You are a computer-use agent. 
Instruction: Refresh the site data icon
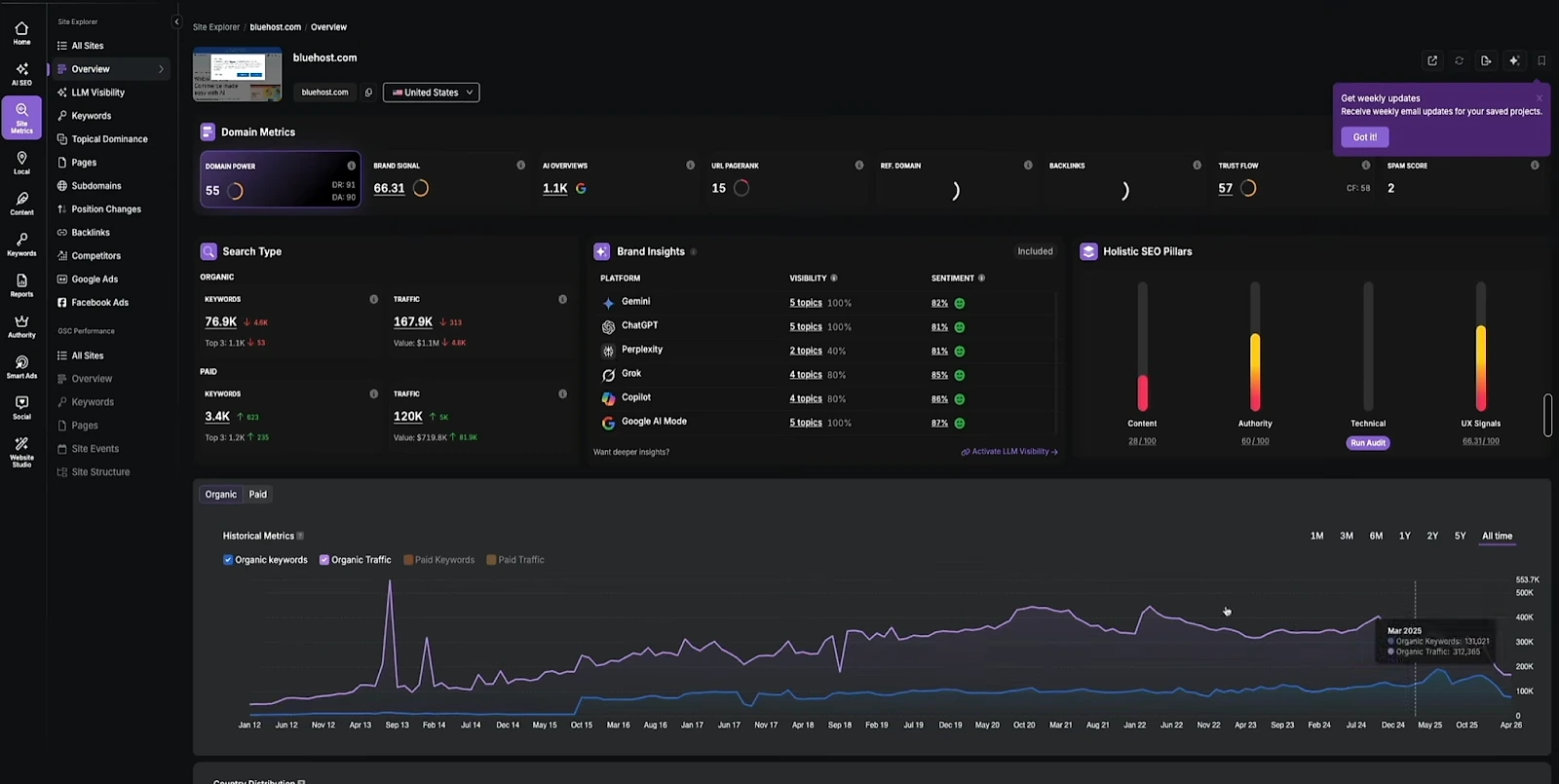[1460, 60]
